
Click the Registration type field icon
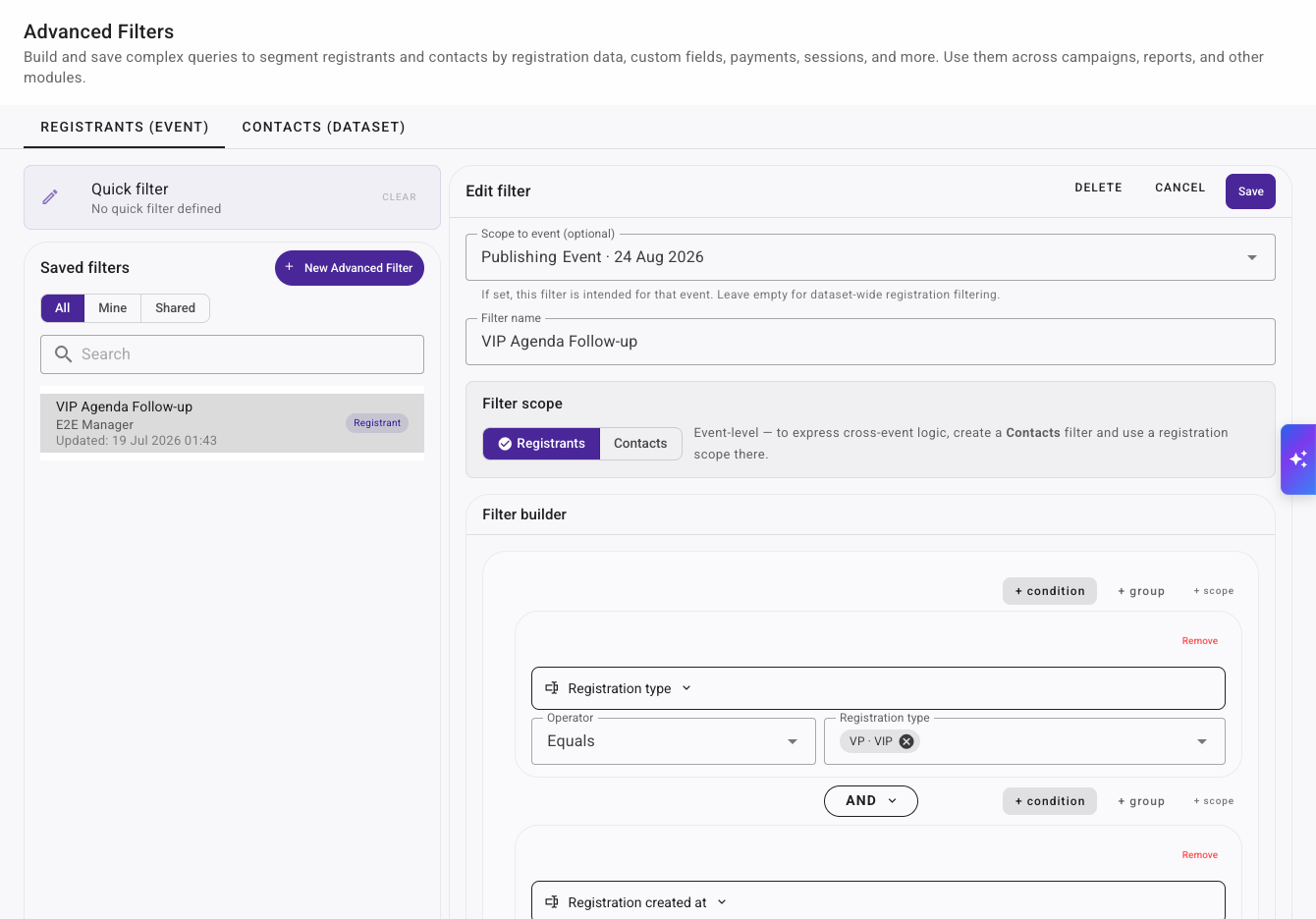pyautogui.click(x=552, y=688)
